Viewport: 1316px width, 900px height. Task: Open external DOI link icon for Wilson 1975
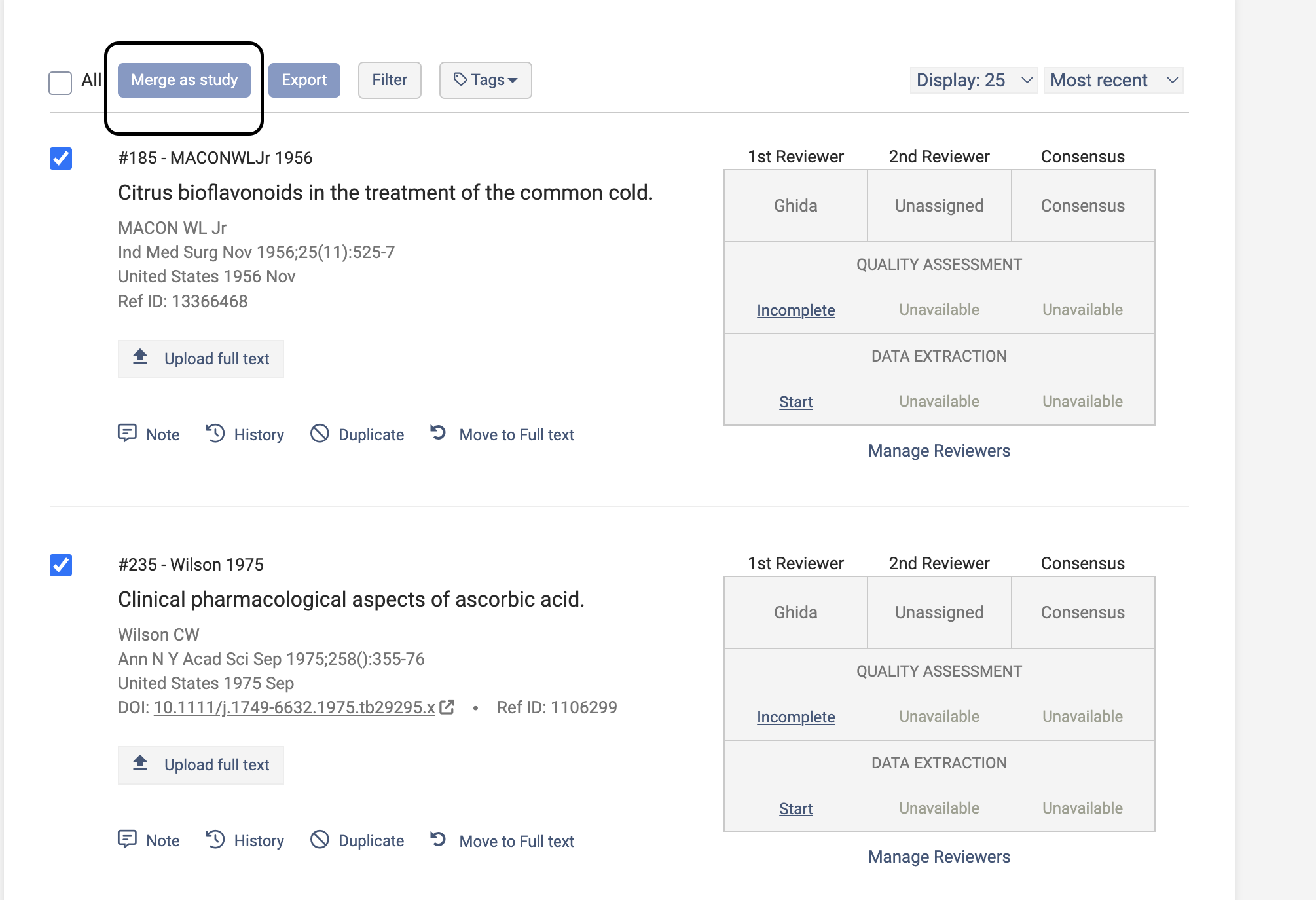point(447,707)
